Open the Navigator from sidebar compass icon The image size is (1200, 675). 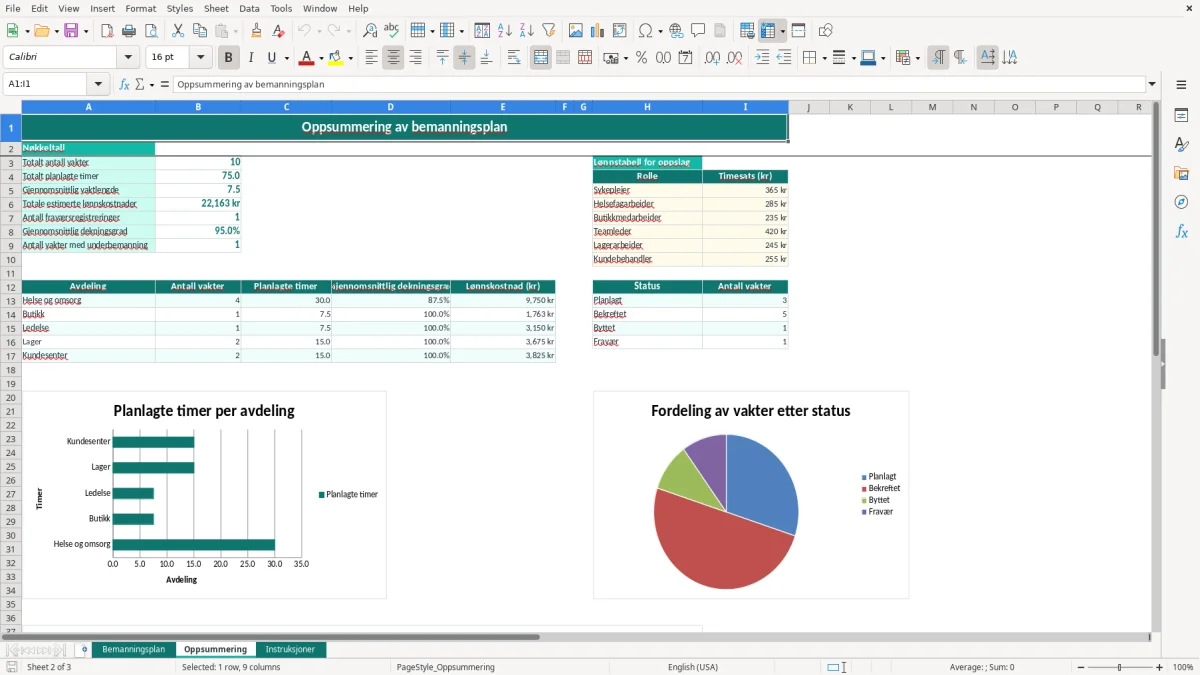(x=1181, y=202)
